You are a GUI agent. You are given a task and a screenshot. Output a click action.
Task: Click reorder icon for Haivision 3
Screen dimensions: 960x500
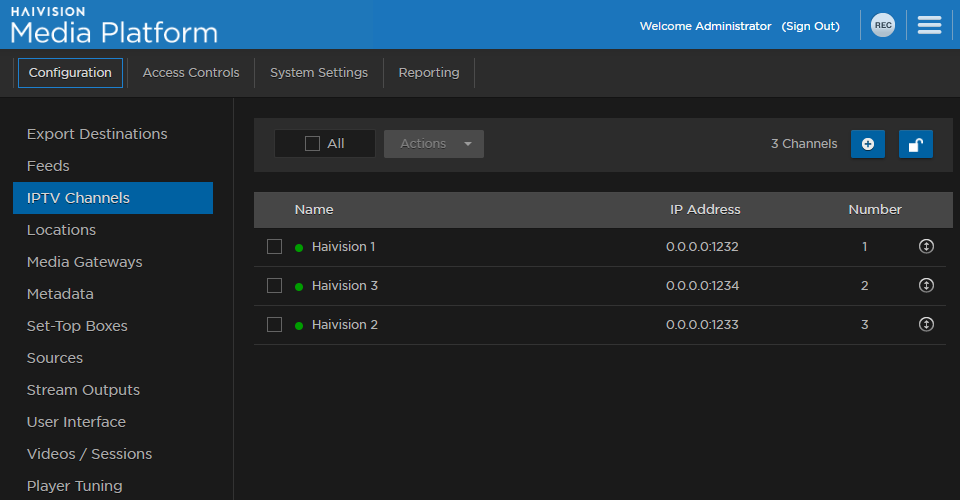[x=926, y=285]
